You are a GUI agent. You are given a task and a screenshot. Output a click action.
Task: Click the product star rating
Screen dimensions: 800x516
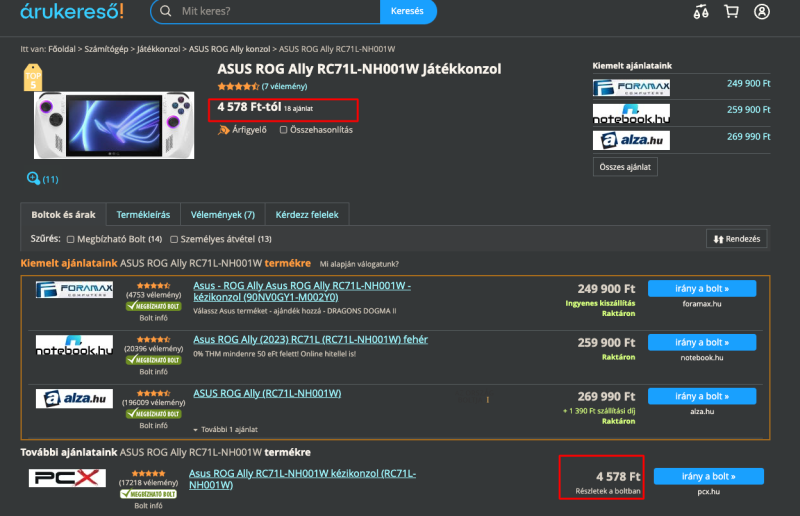pyautogui.click(x=238, y=86)
